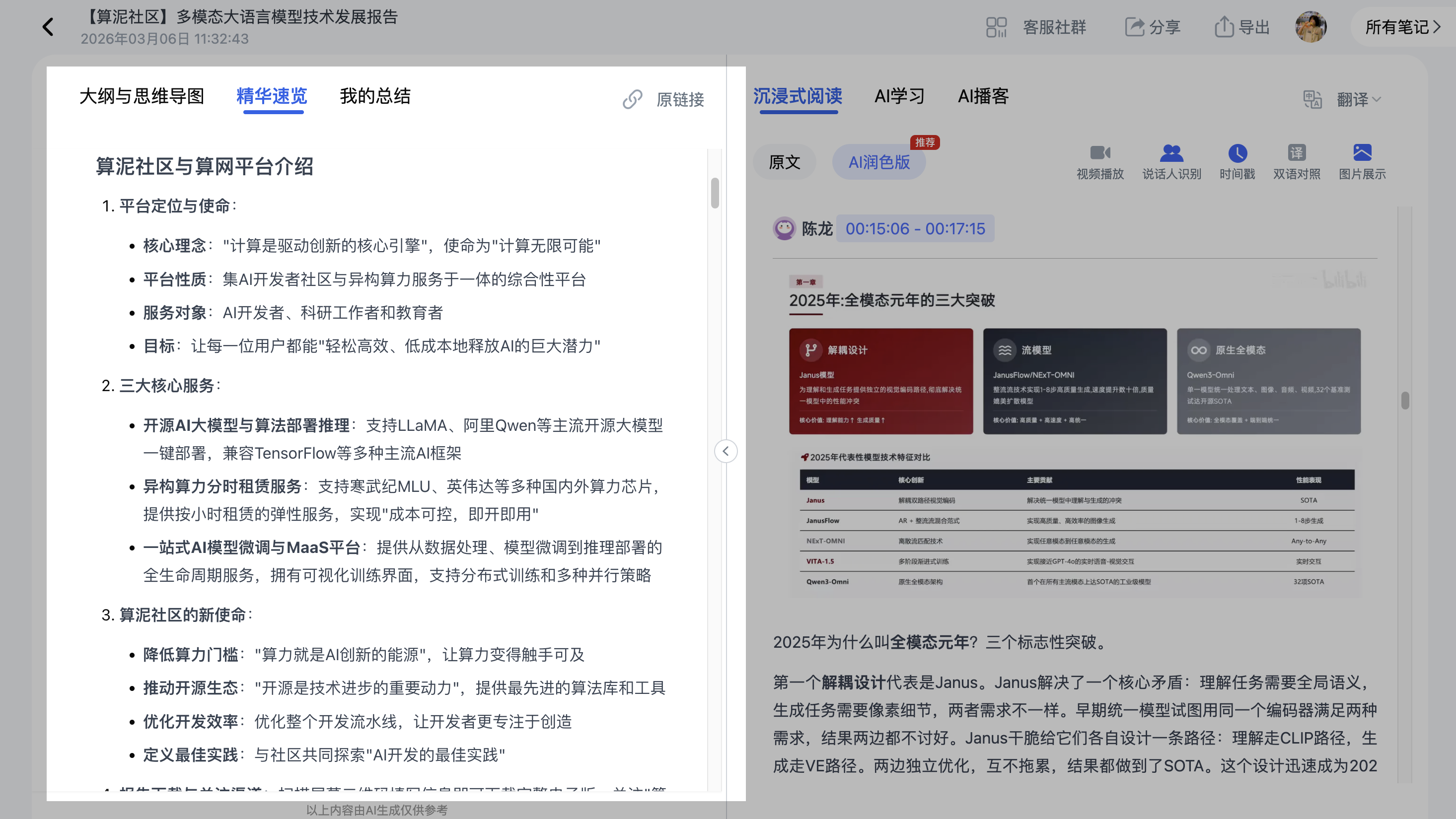Collapse the left panel with arrow handle
This screenshot has height=819, width=1456.
[726, 451]
